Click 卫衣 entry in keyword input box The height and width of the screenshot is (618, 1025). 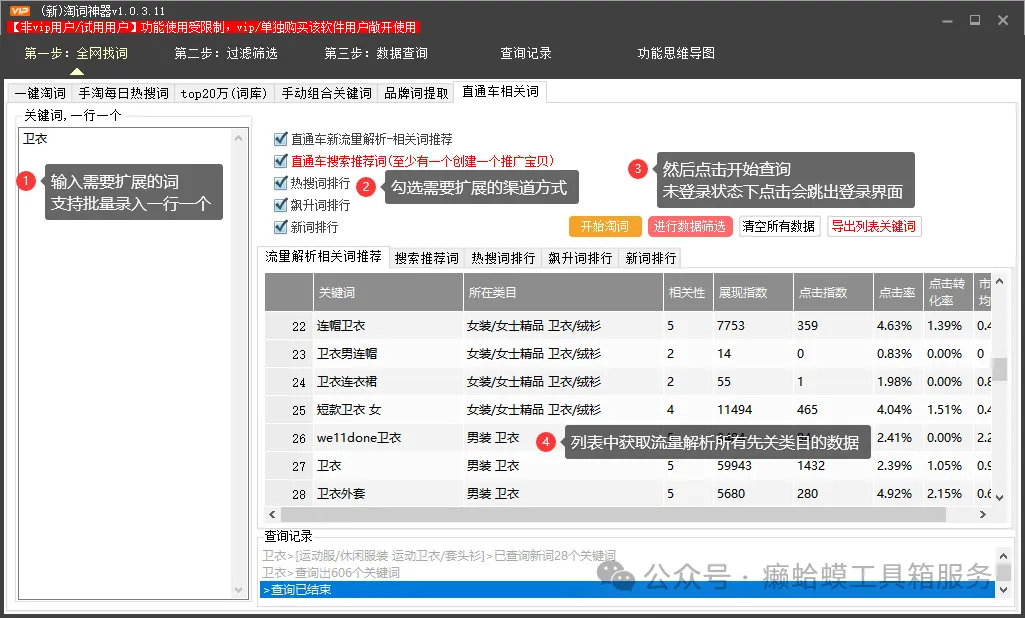(x=35, y=139)
